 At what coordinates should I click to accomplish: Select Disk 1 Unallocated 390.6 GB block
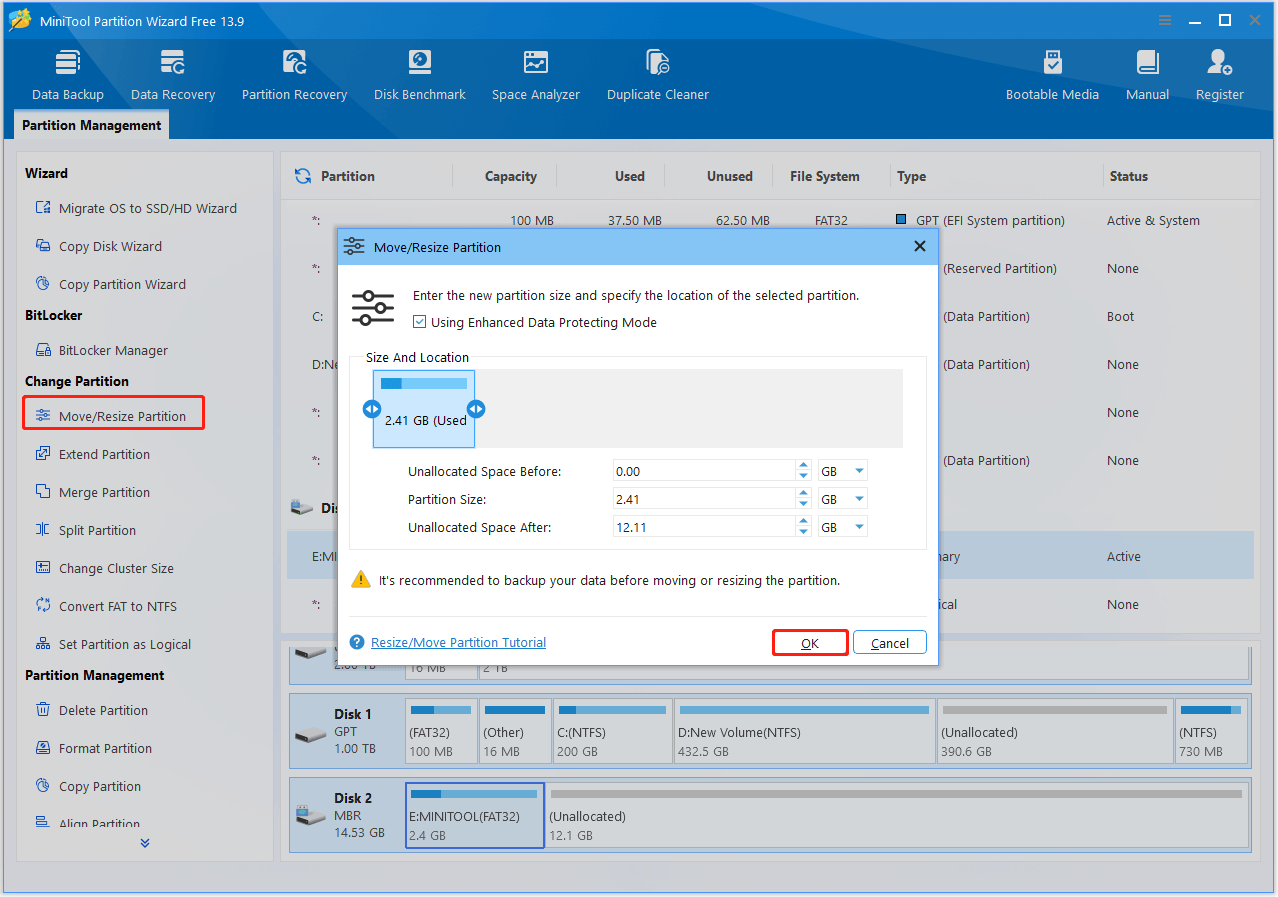(x=1055, y=732)
